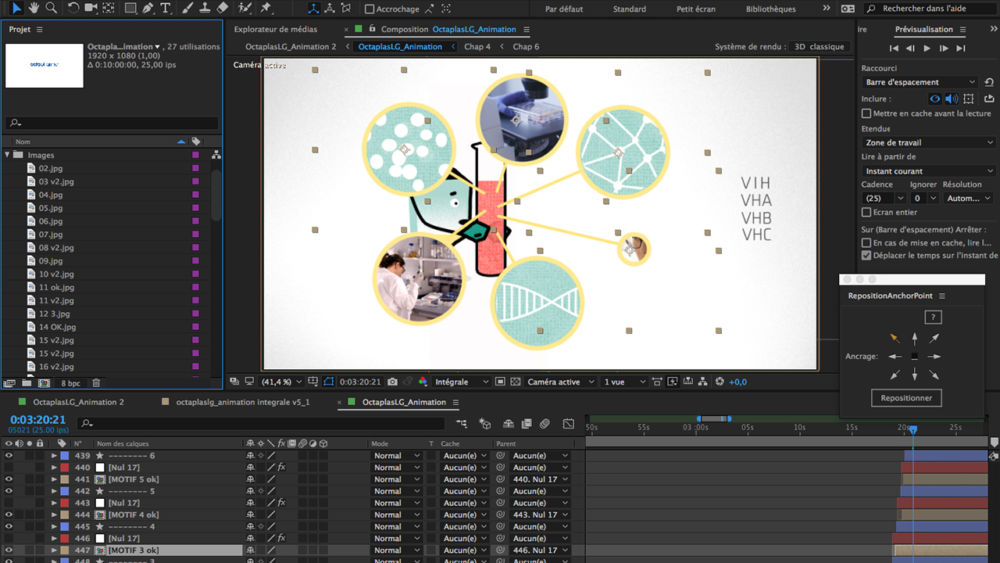
Task: Select the Pan Behind anchor point tool
Action: pos(109,8)
